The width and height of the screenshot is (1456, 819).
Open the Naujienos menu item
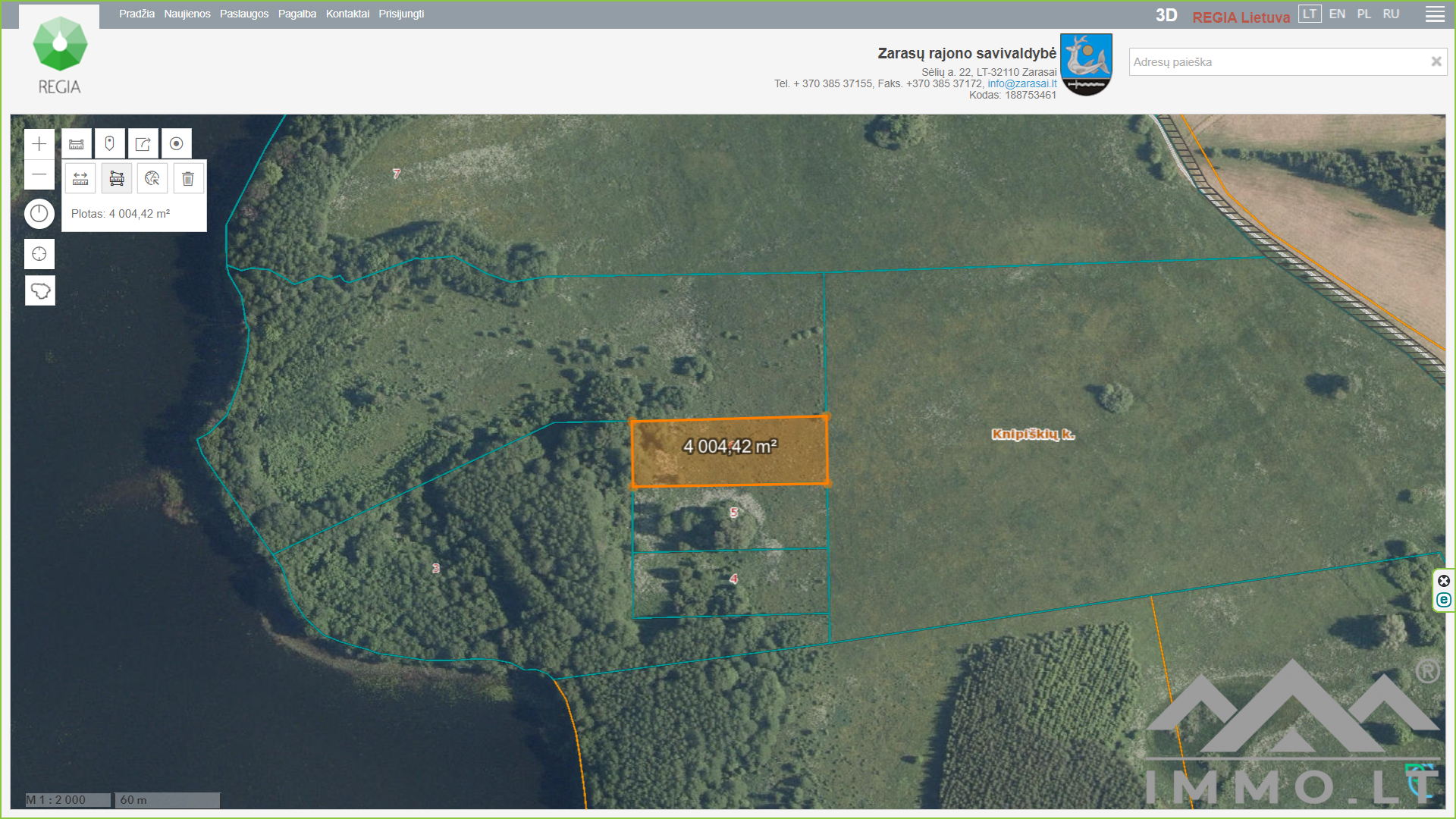pos(187,14)
